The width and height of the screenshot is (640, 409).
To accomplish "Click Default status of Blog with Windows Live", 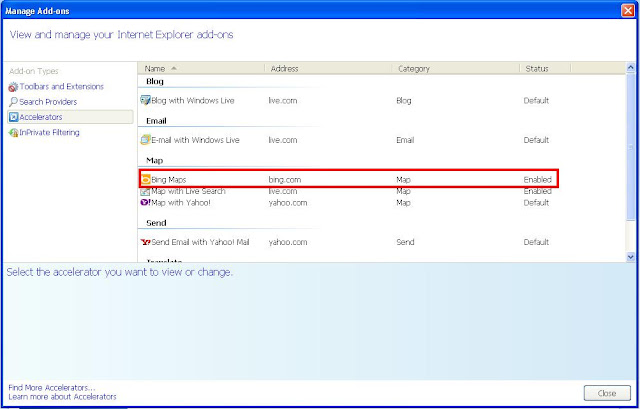I will (536, 100).
